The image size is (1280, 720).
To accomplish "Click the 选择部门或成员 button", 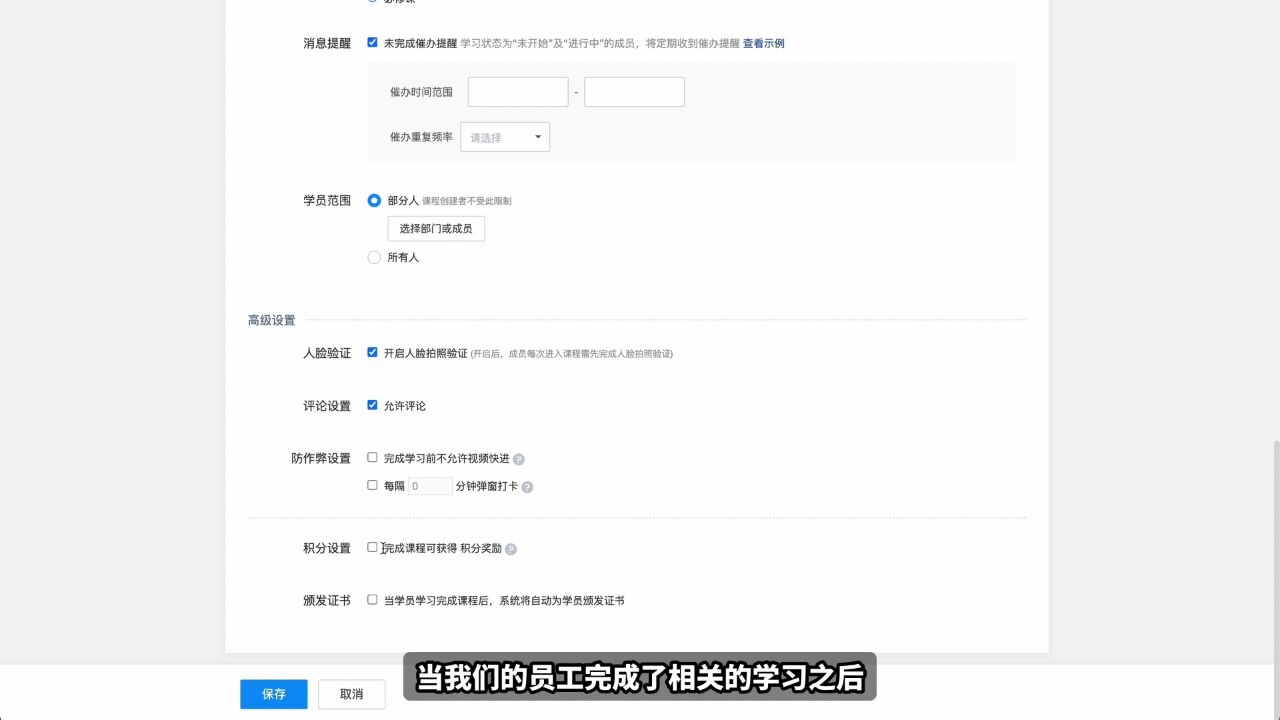I will (x=436, y=228).
